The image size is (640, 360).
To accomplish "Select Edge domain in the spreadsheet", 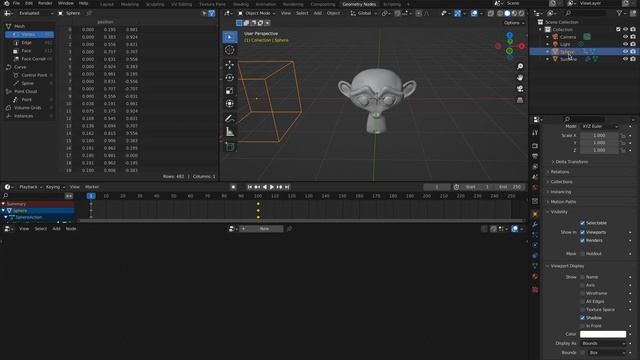I will click(27, 42).
